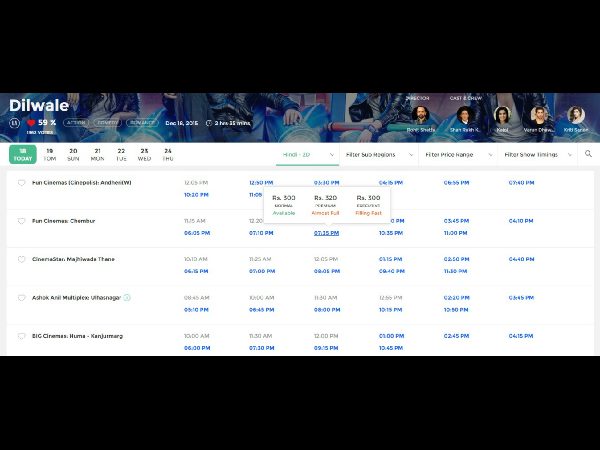Open Kriti Sanon cast photo
Viewport: 600px width, 450px height.
pos(576,115)
